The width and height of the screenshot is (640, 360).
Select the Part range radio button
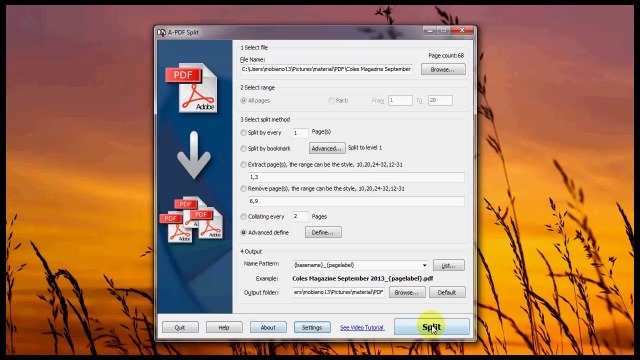[331, 100]
